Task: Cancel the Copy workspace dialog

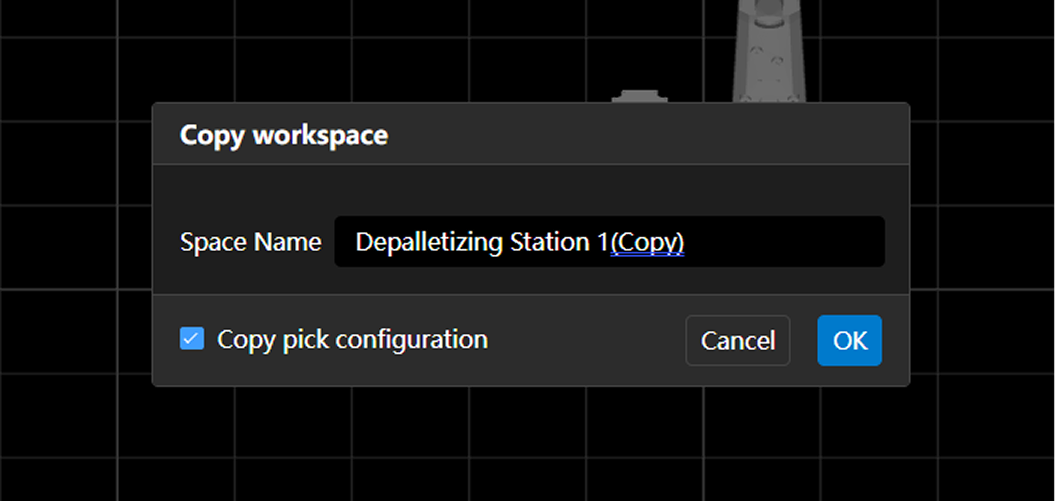Action: 737,340
